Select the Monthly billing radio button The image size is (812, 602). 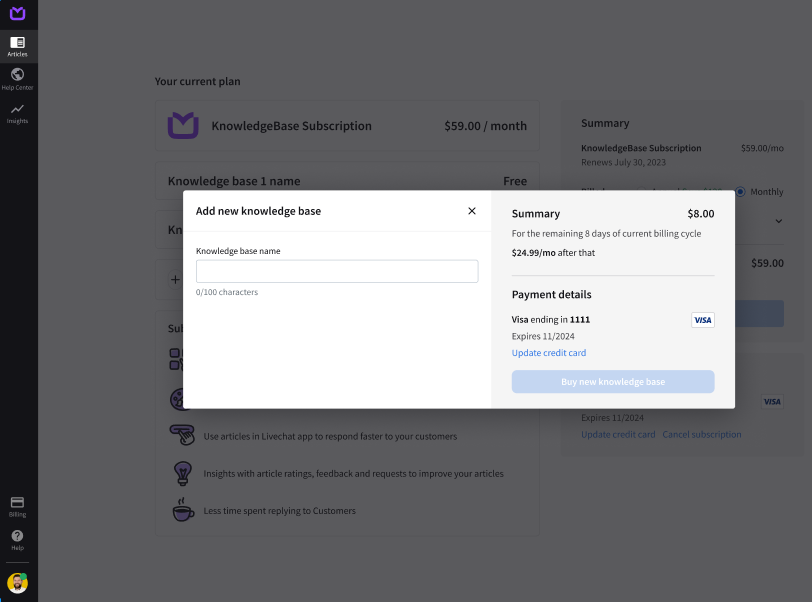(x=740, y=192)
